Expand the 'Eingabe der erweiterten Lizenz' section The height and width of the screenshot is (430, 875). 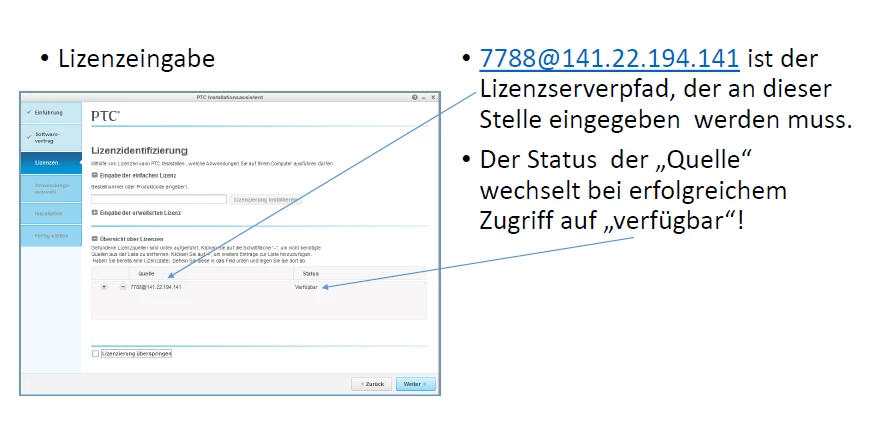coord(94,212)
